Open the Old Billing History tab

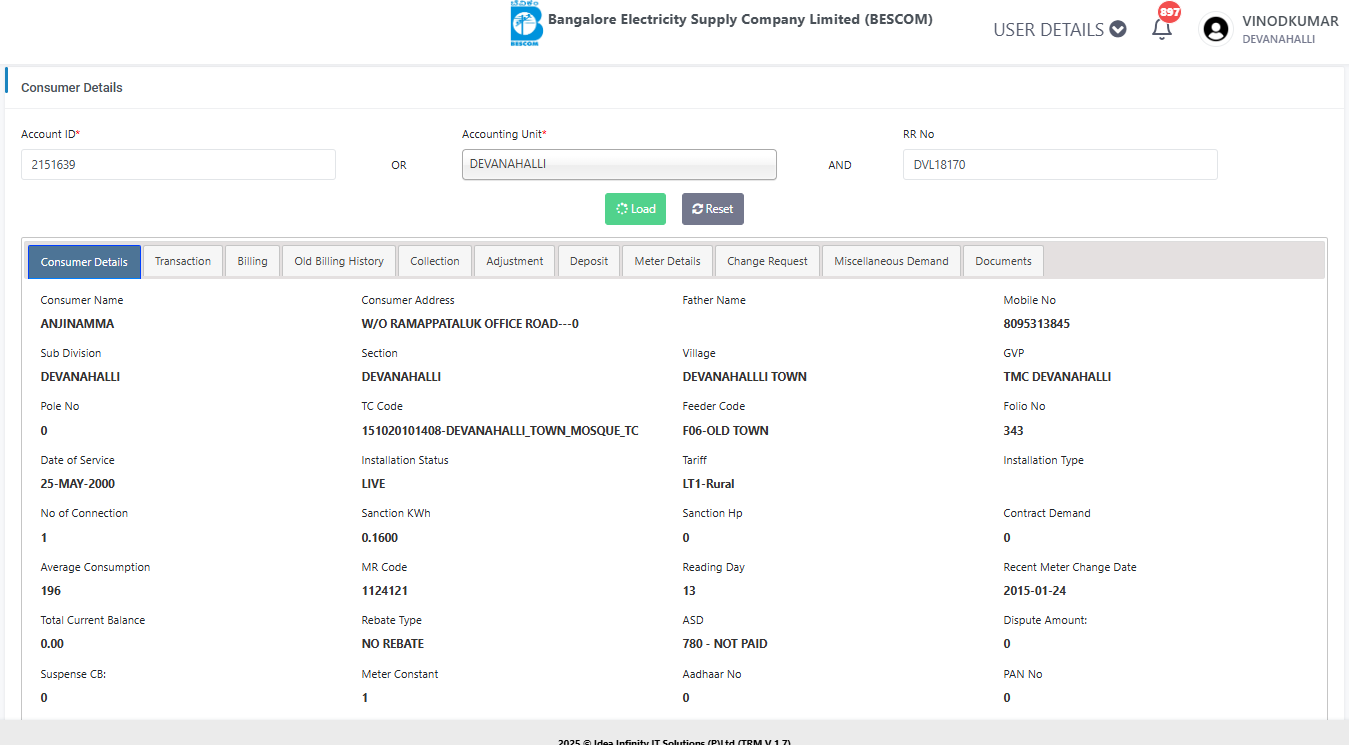[339, 261]
